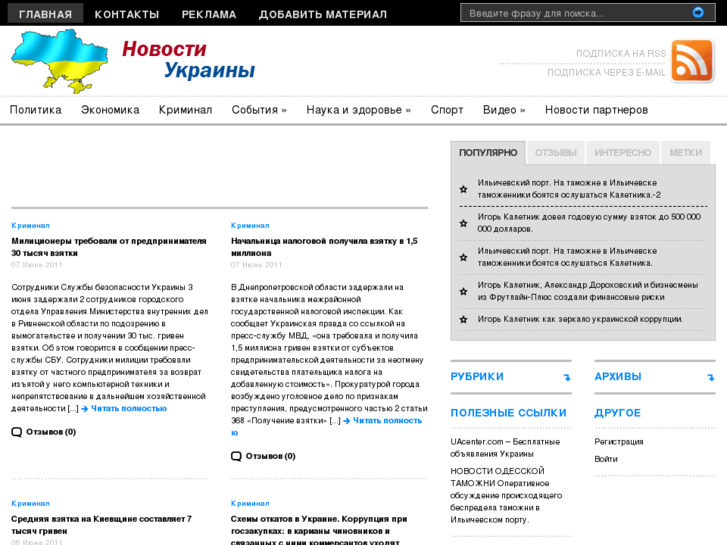Click the comment bubble icon under 'Милиционеры требовали' article
The width and height of the screenshot is (727, 545).
16,432
